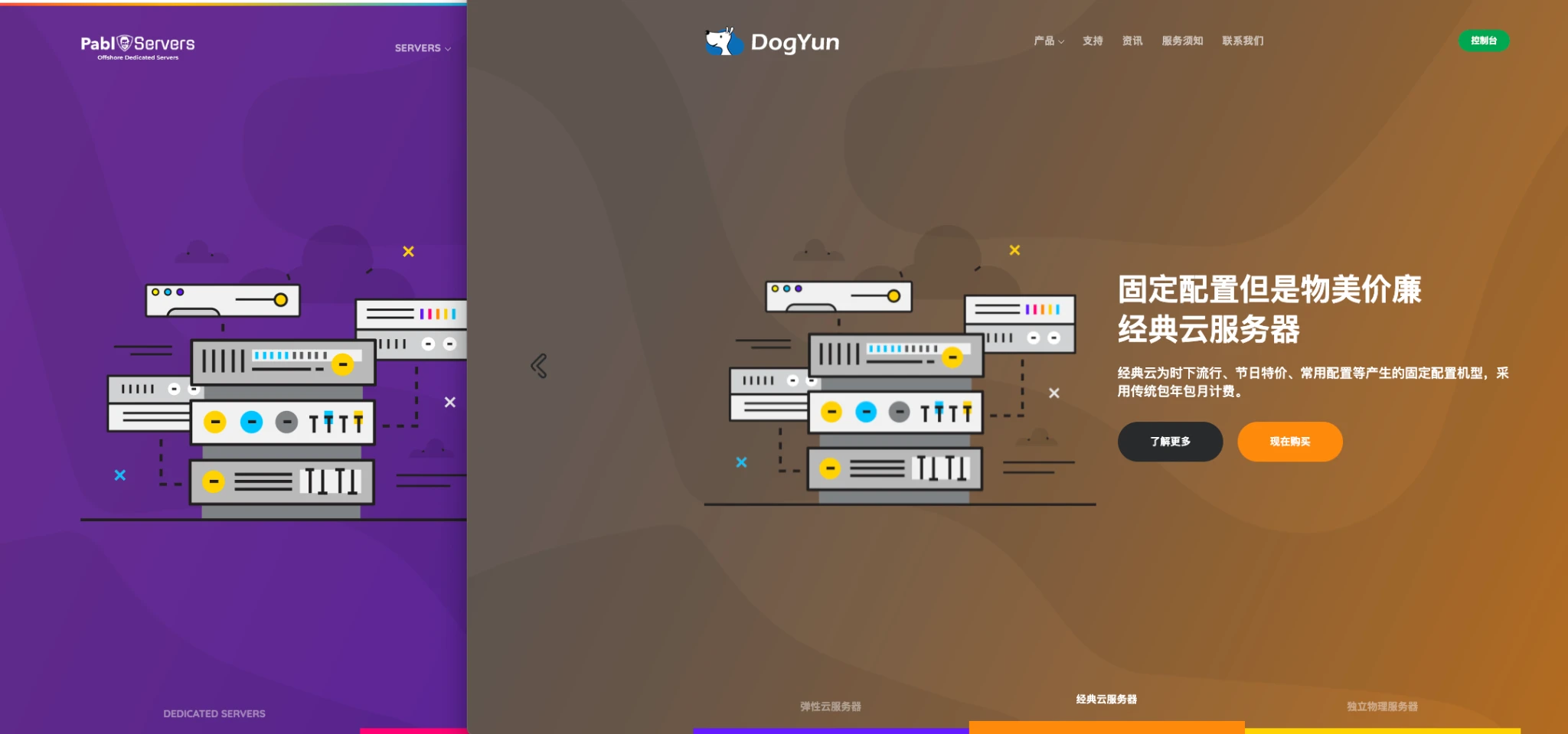Switch to the 弹性云服务器 tab
Screen dimensions: 1568x734
tap(831, 706)
